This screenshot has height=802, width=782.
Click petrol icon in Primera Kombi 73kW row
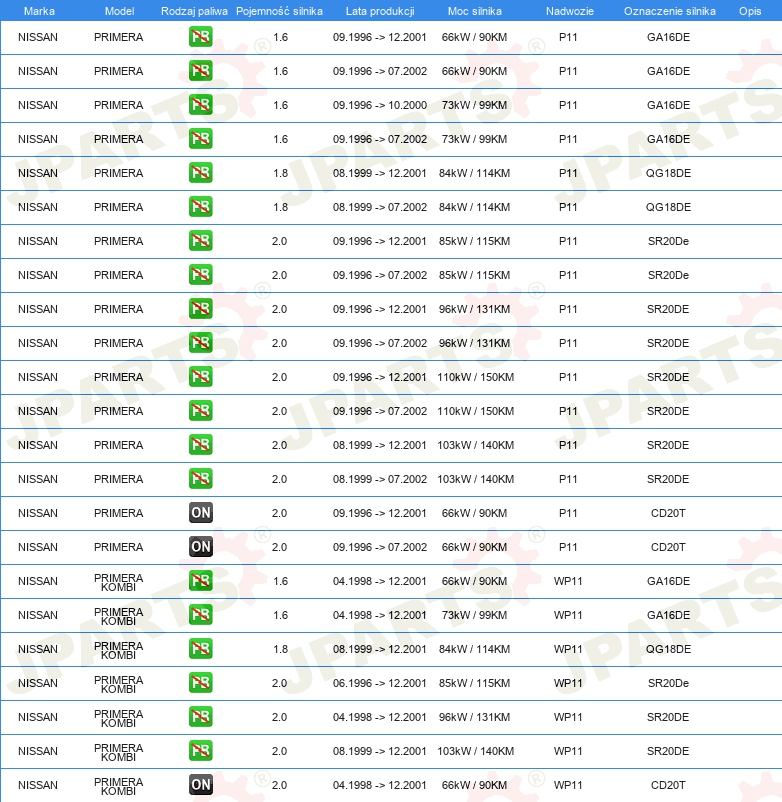pyautogui.click(x=200, y=615)
